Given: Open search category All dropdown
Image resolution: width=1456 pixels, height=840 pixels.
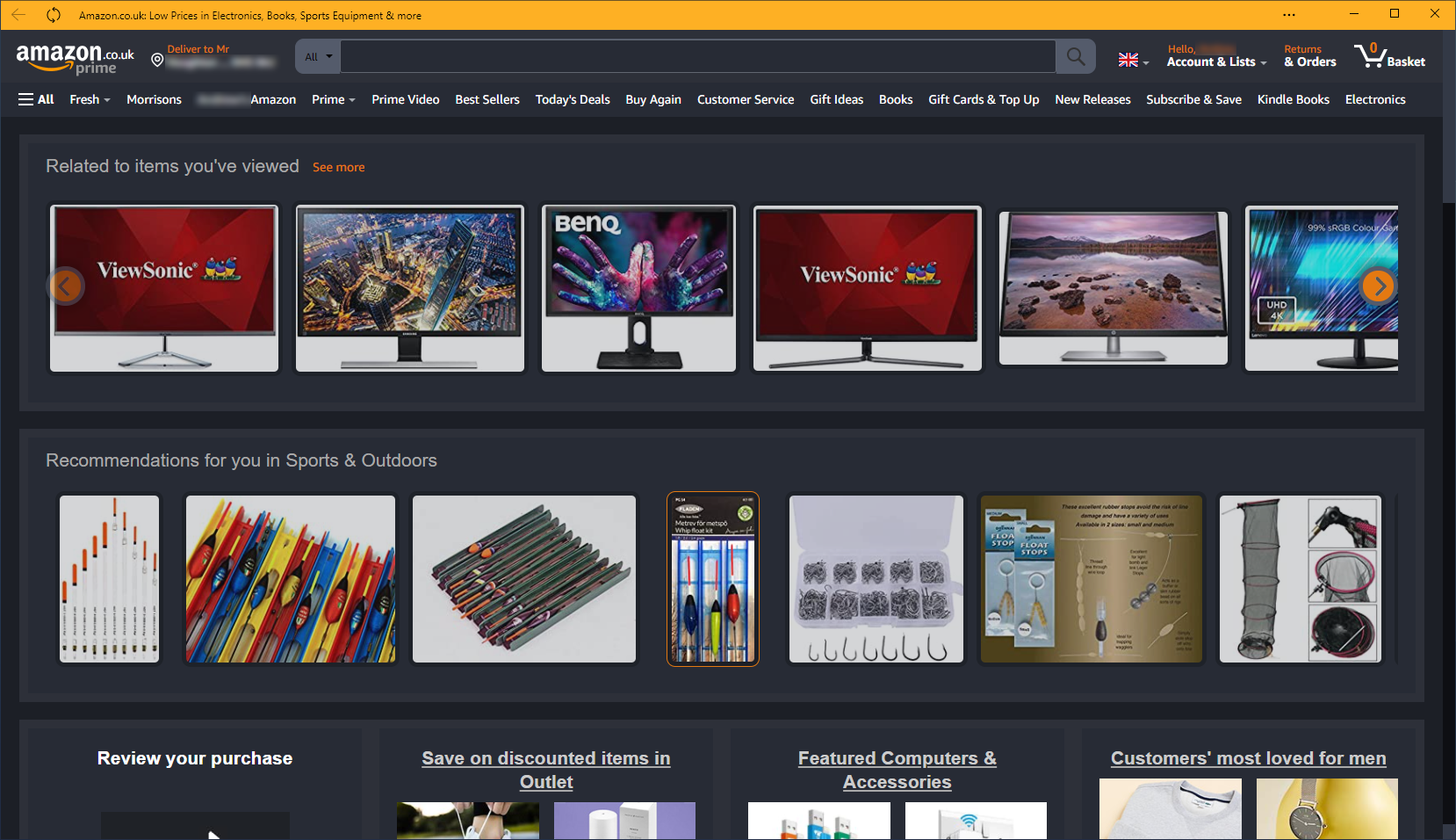Looking at the screenshot, I should [x=318, y=56].
